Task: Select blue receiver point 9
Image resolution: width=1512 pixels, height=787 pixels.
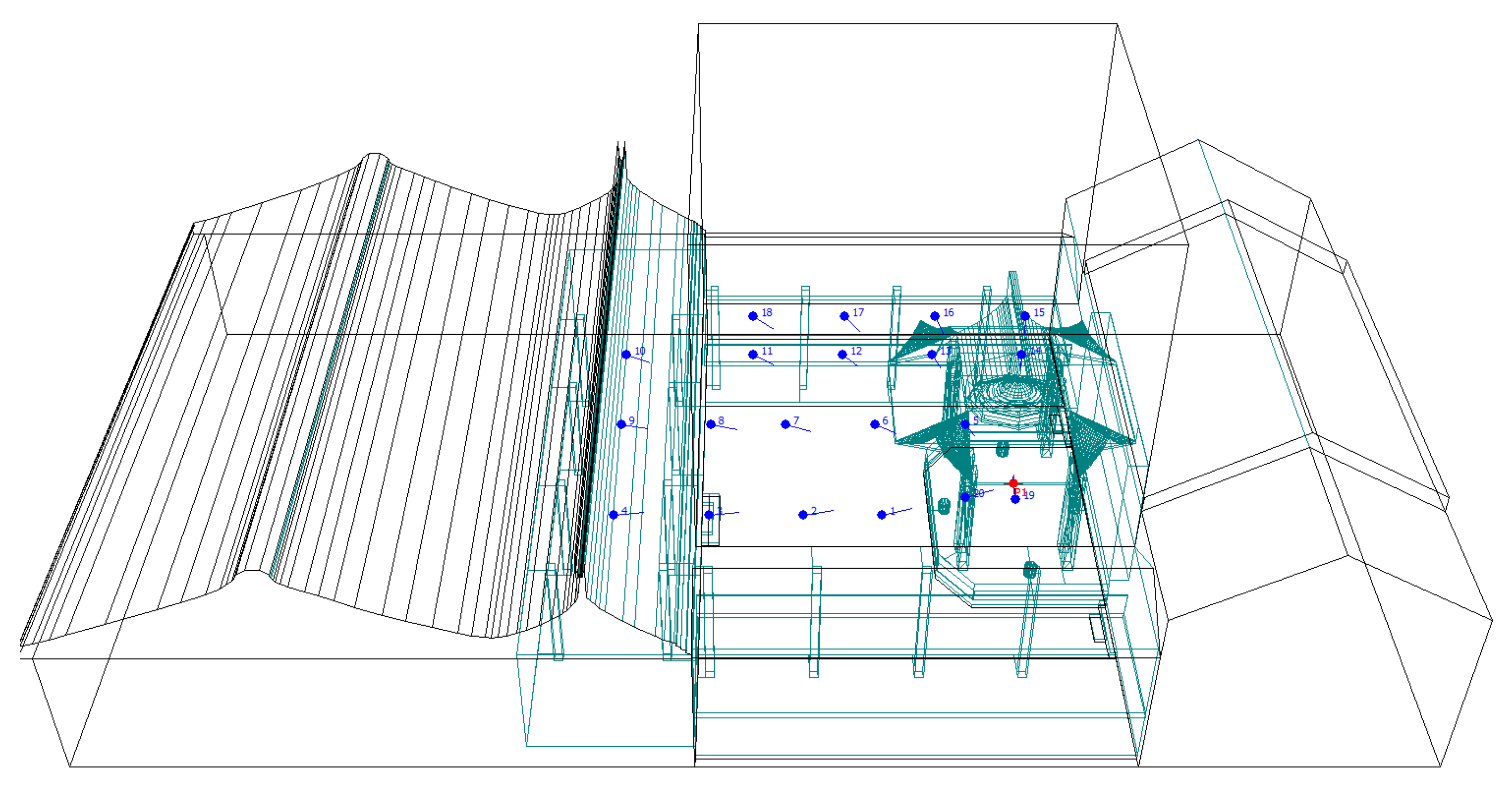Action: [621, 424]
